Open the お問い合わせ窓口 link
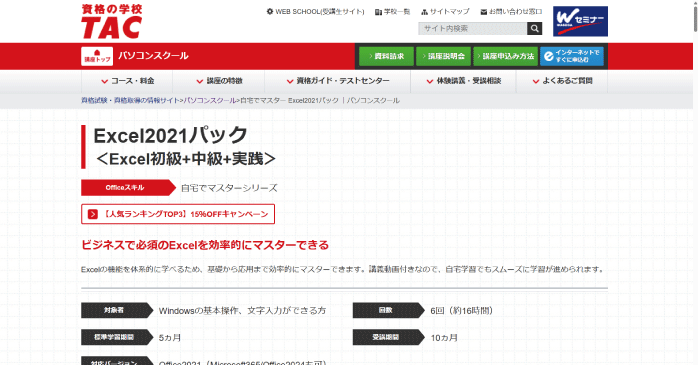Viewport: 698px width, 365px height. [x=515, y=12]
